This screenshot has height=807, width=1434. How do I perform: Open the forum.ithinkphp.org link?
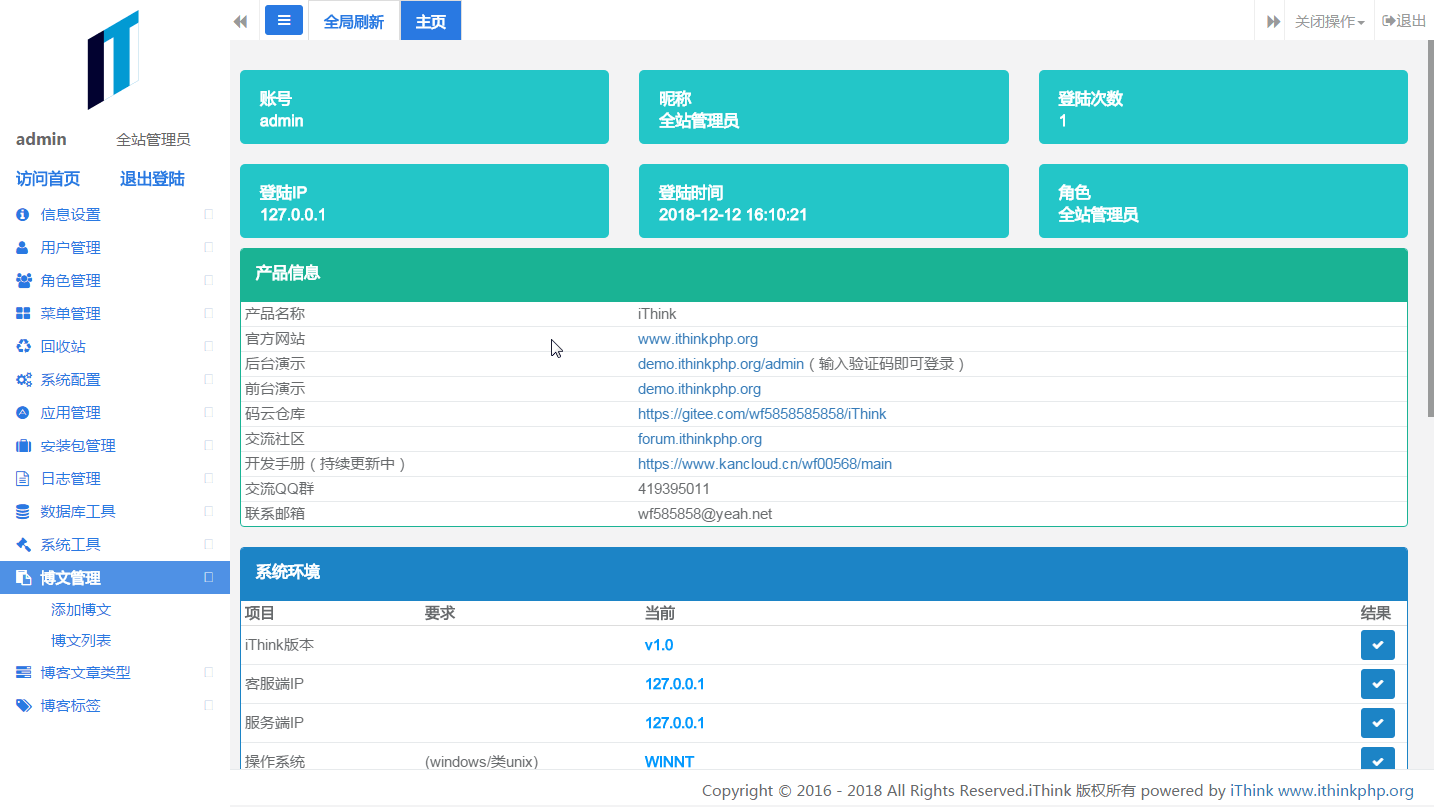[700, 439]
